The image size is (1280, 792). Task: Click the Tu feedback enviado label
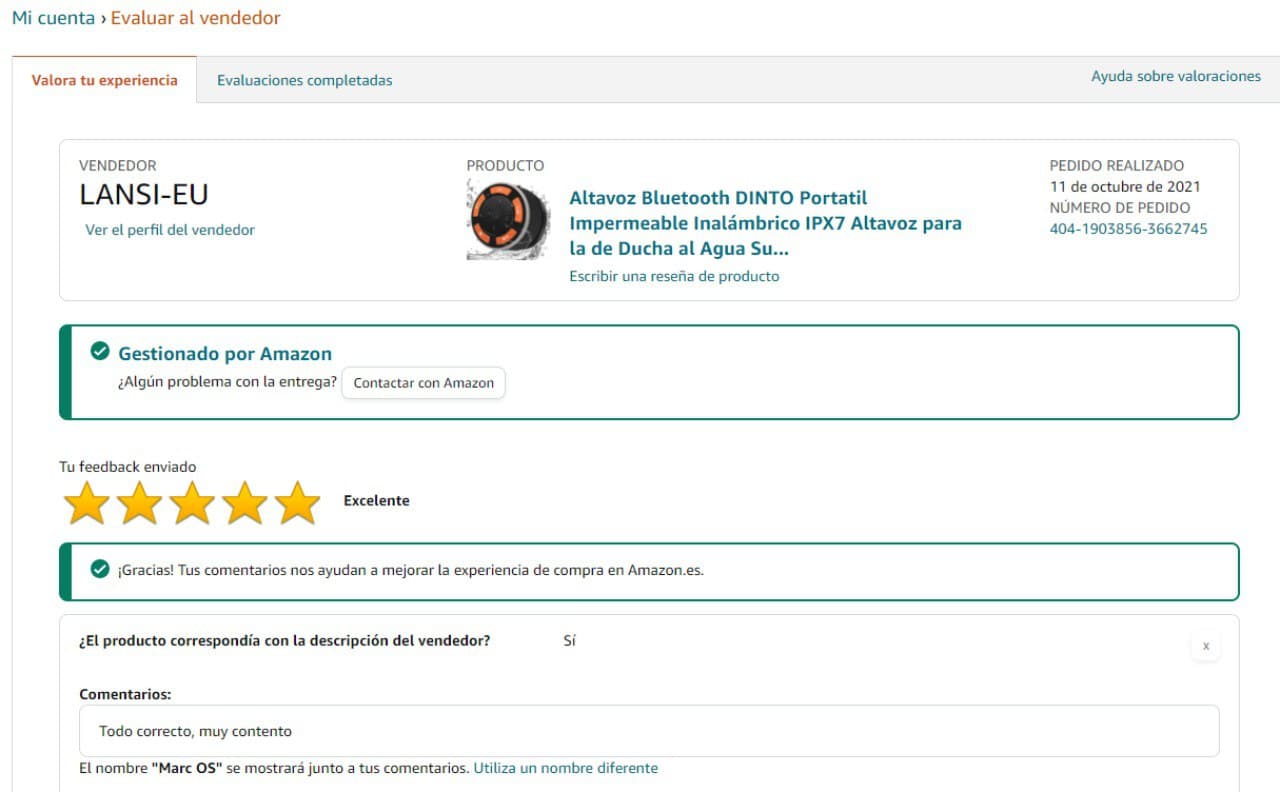128,467
